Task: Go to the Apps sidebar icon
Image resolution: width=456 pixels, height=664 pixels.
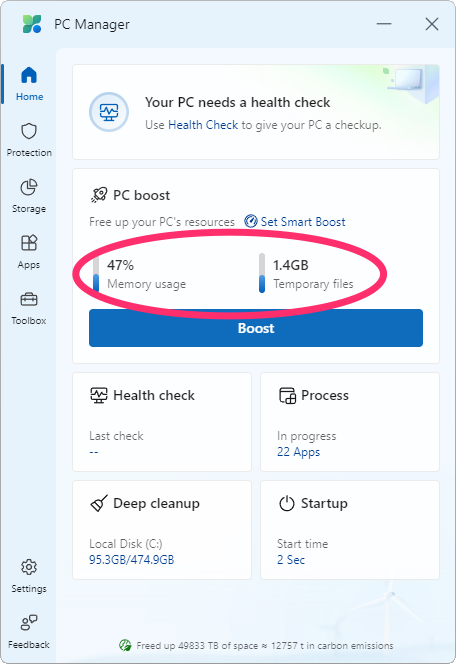Action: 29,243
